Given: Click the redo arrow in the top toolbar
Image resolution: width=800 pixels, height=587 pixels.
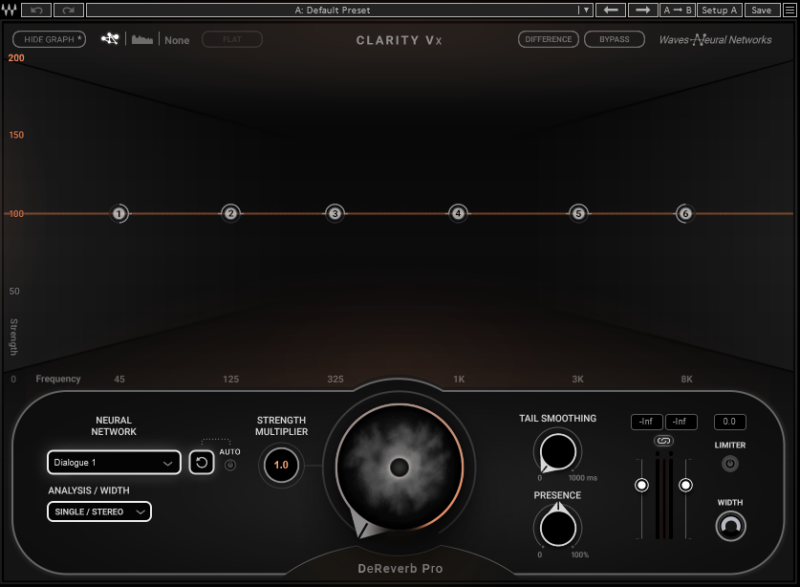Looking at the screenshot, I should pos(69,10).
